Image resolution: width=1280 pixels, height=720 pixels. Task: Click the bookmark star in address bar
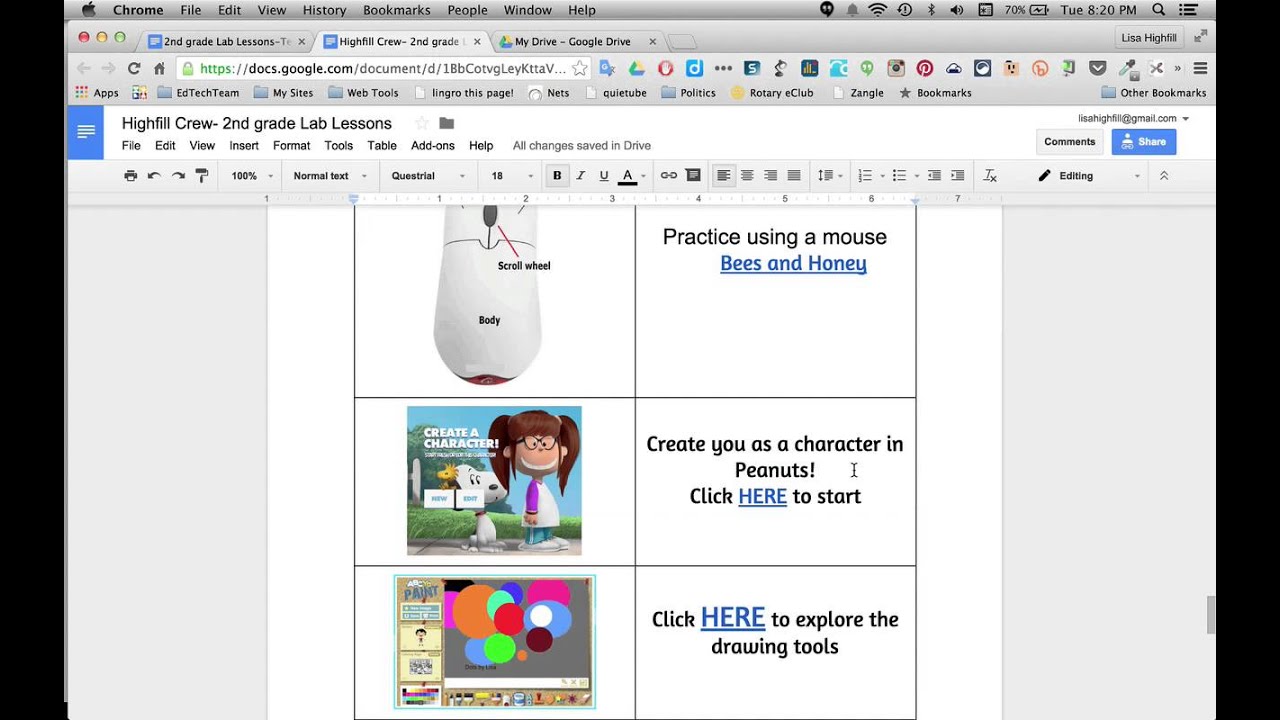tap(579, 68)
